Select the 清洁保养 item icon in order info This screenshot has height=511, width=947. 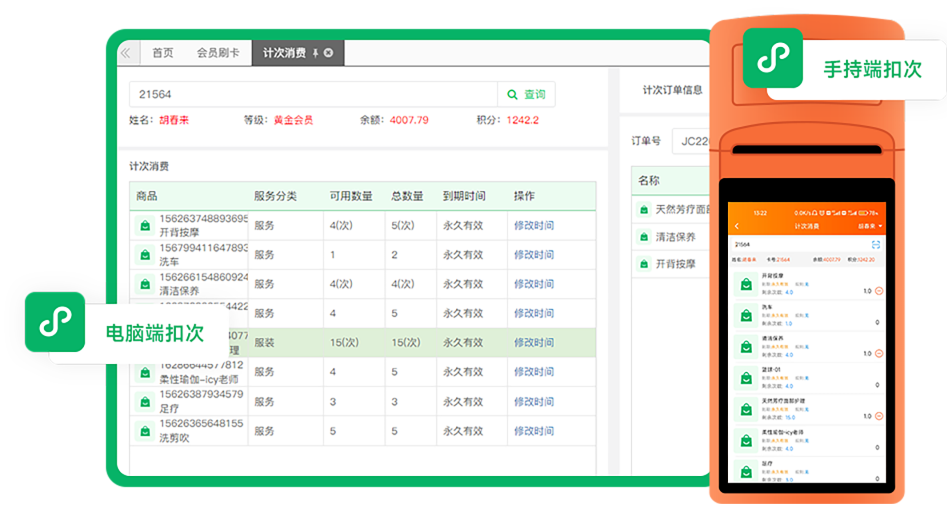643,237
